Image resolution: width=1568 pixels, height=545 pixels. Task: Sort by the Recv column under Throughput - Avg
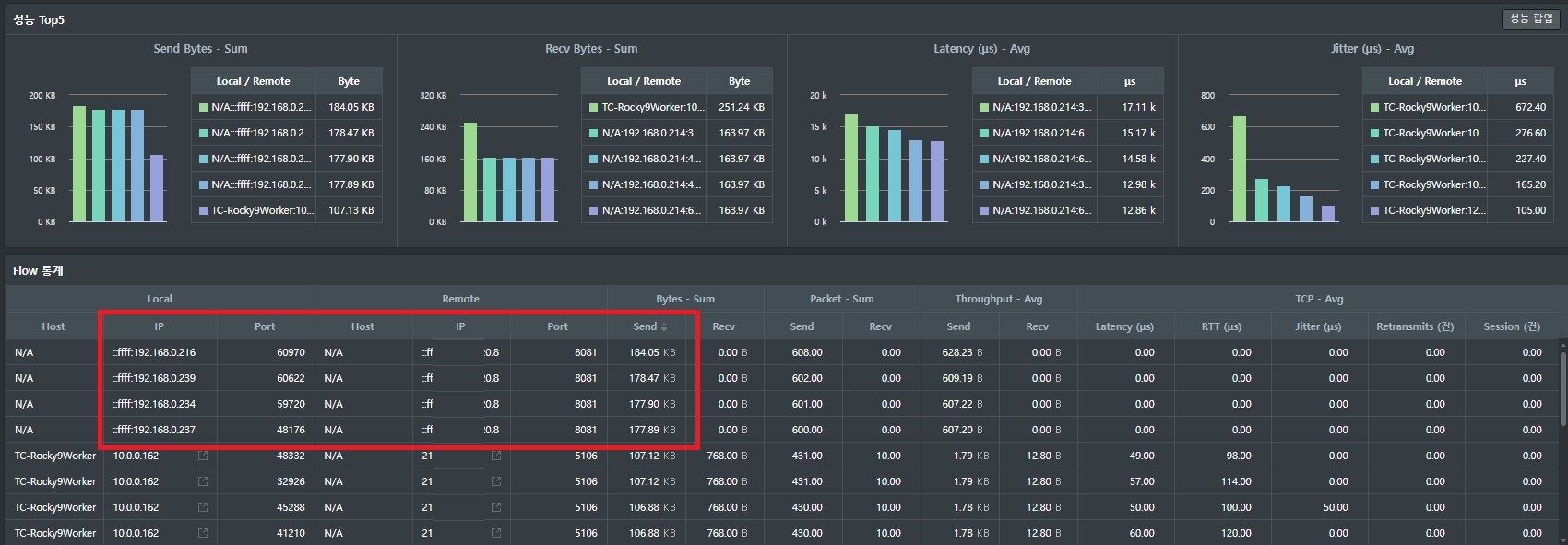coord(1038,326)
